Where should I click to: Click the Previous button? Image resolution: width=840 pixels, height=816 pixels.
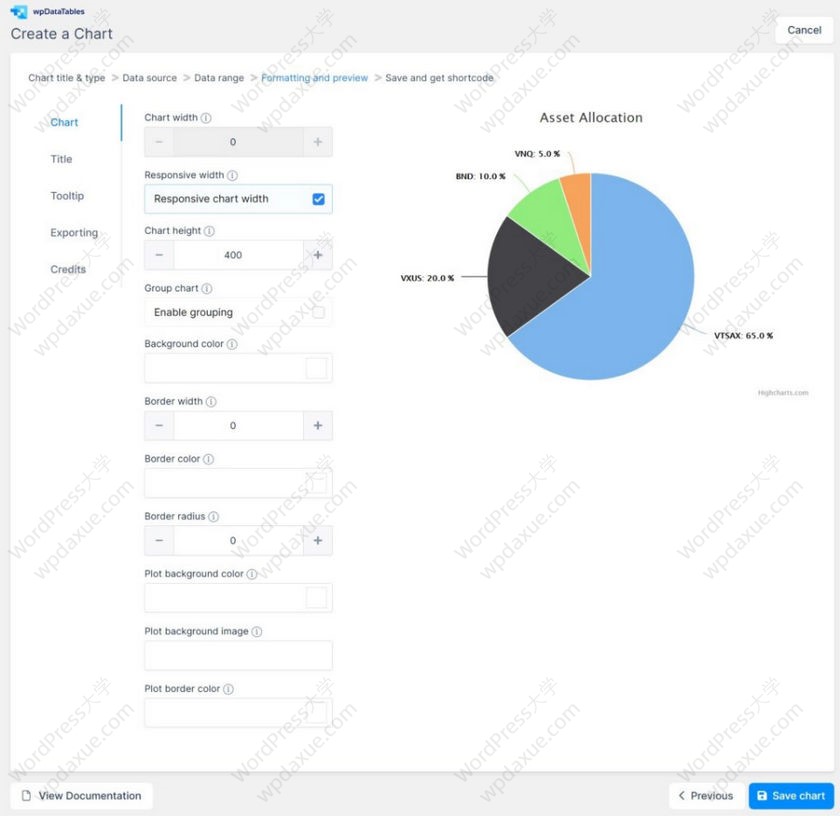click(x=706, y=796)
